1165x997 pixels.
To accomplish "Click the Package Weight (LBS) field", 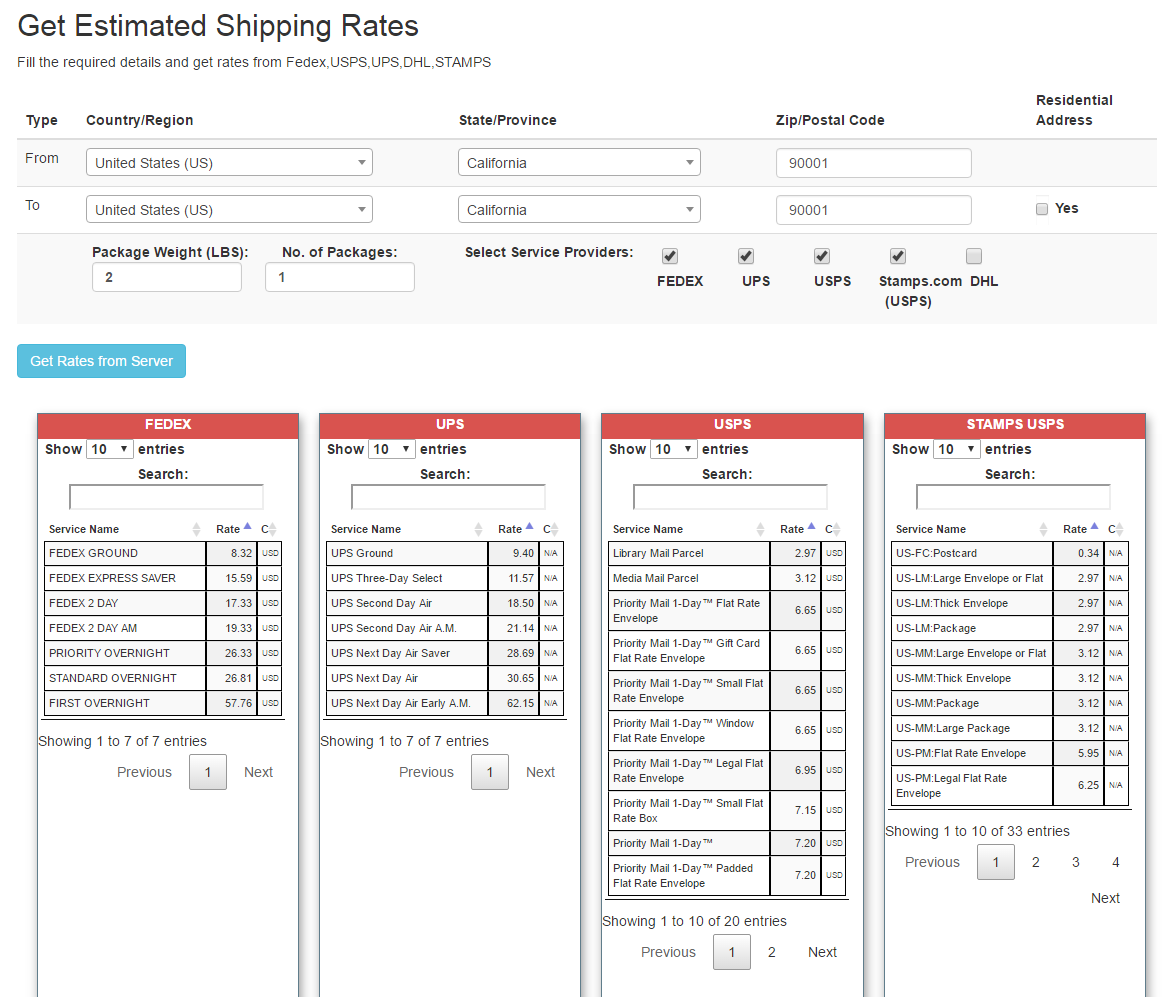I will point(166,277).
